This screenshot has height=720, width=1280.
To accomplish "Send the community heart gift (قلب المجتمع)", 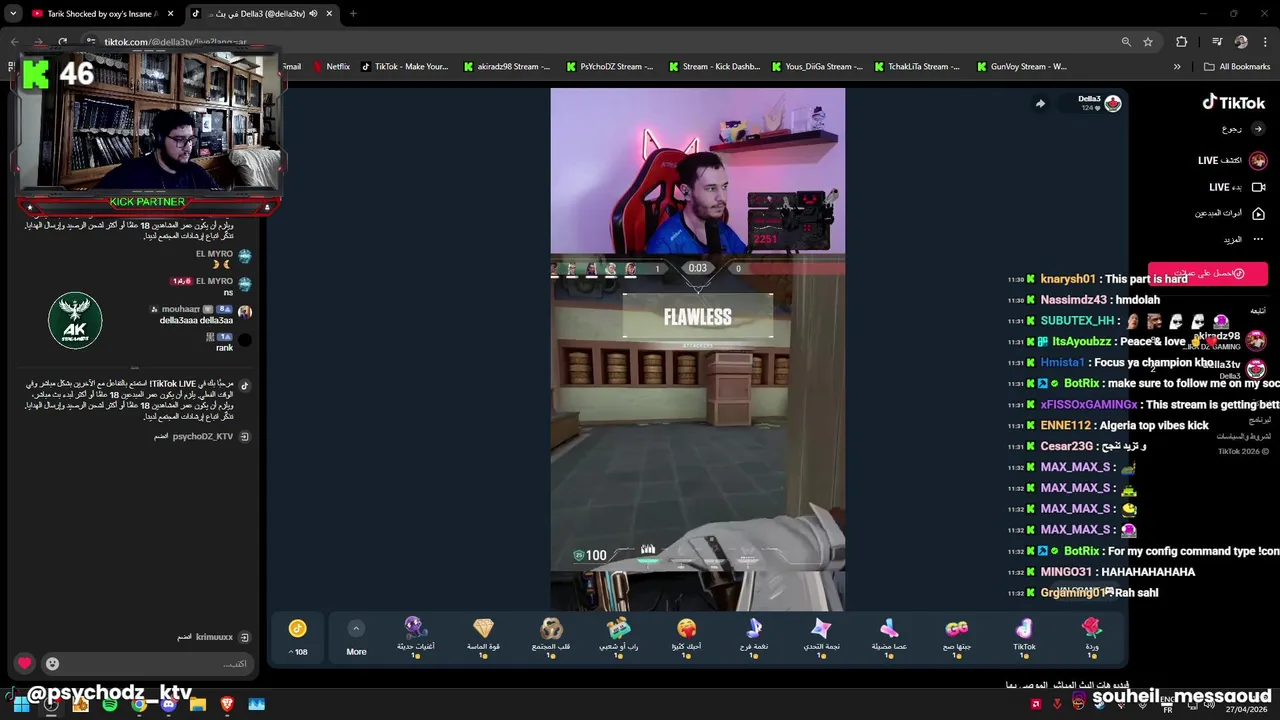I will [551, 636].
